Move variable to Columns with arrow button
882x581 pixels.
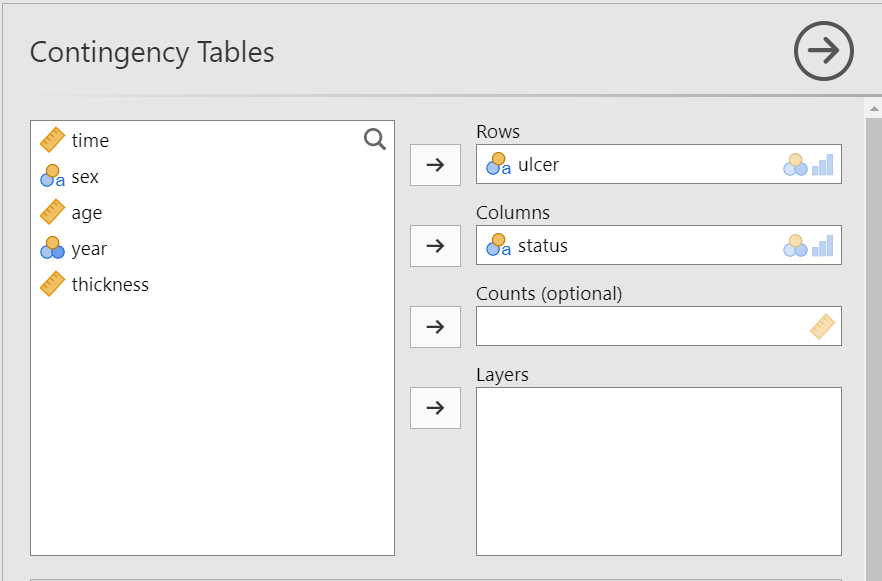coord(435,246)
